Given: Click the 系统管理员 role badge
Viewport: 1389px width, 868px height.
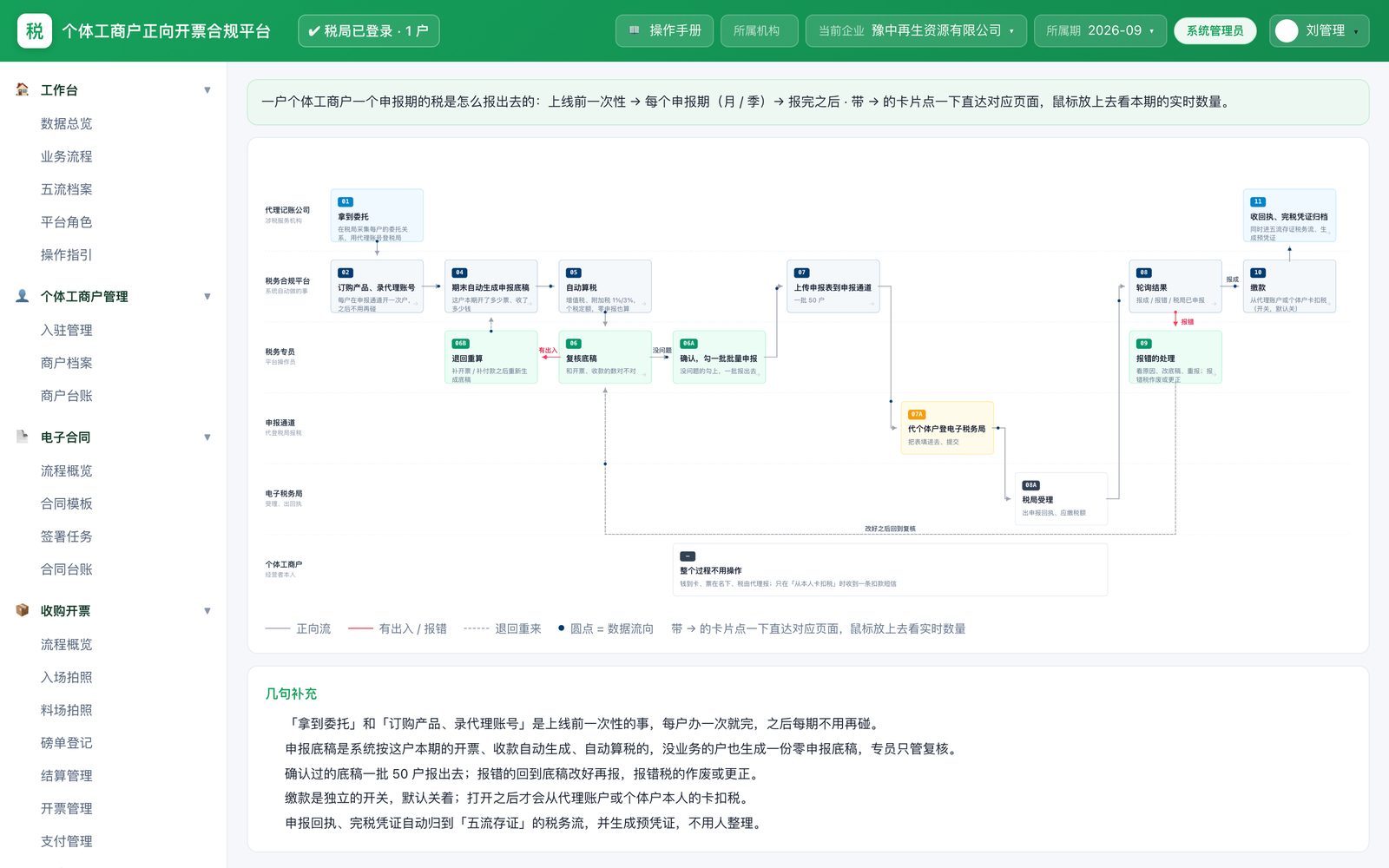Looking at the screenshot, I should tap(1215, 30).
